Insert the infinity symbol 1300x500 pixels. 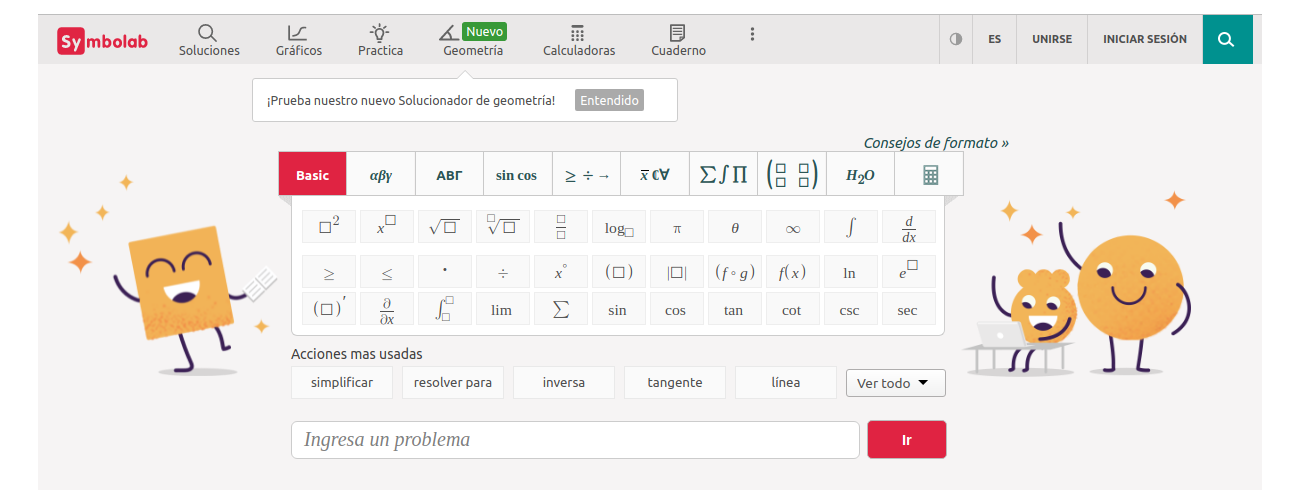point(792,227)
